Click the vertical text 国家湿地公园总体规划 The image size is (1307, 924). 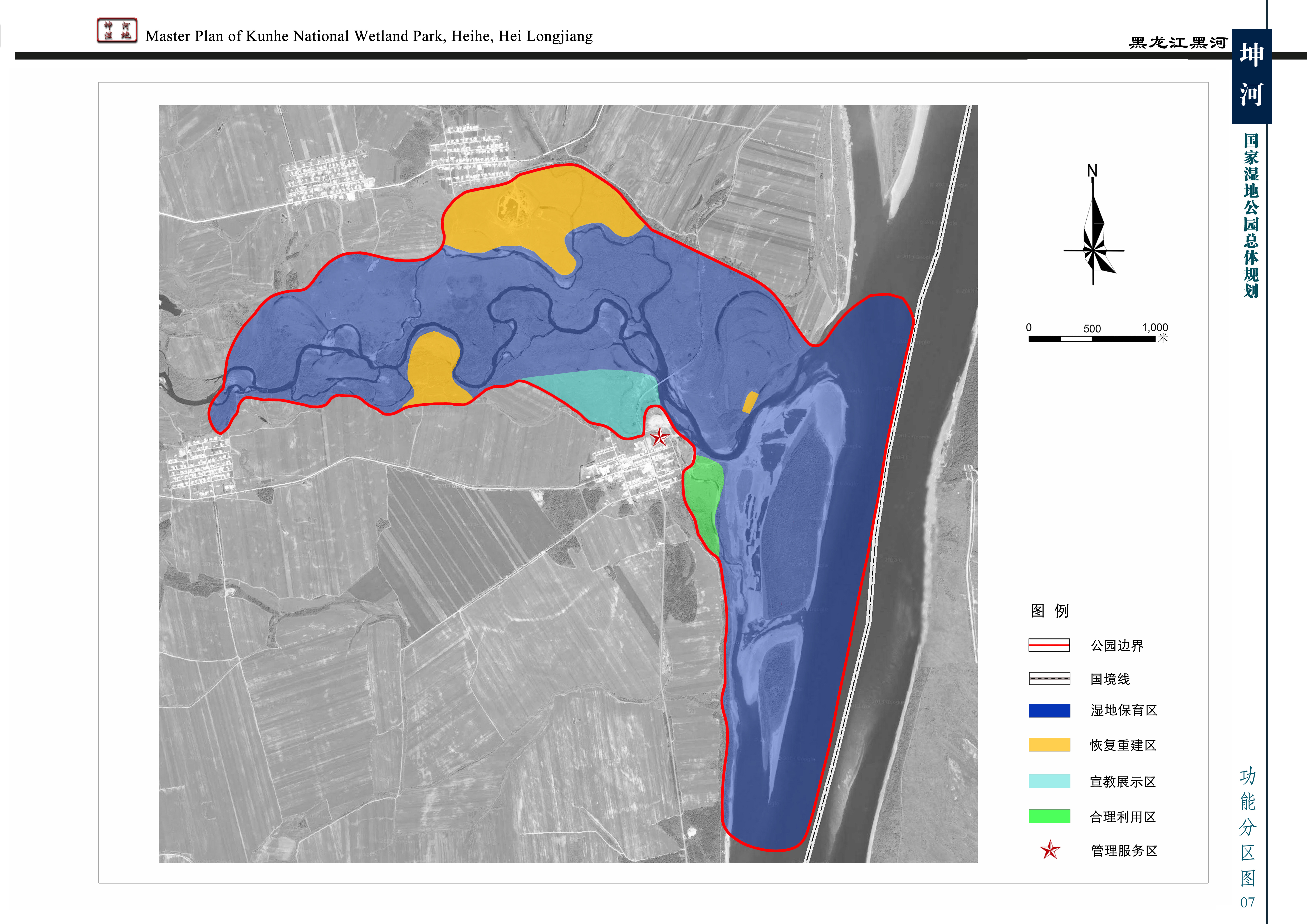[1251, 216]
